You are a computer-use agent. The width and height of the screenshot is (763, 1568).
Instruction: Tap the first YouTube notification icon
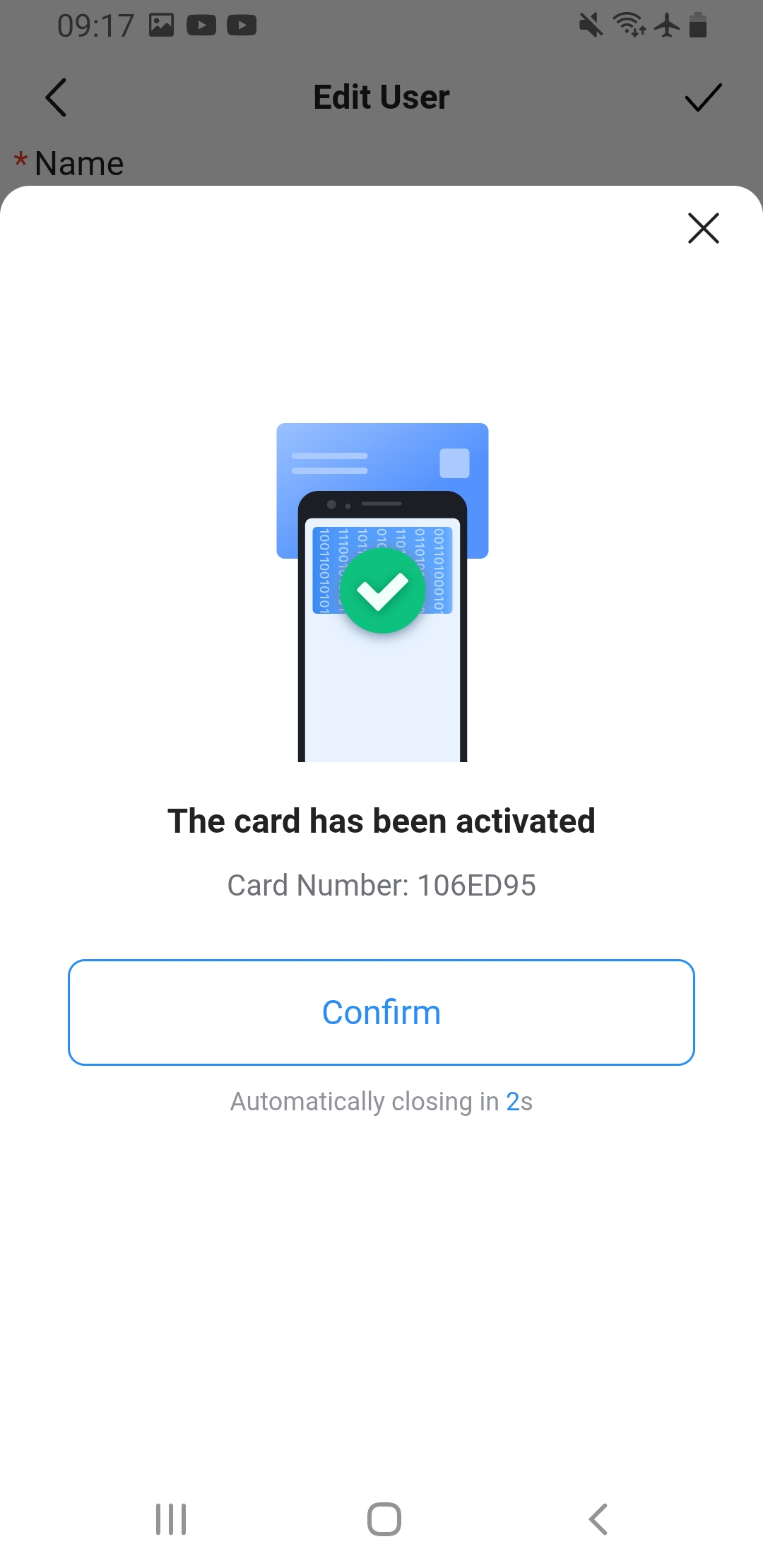(x=201, y=25)
